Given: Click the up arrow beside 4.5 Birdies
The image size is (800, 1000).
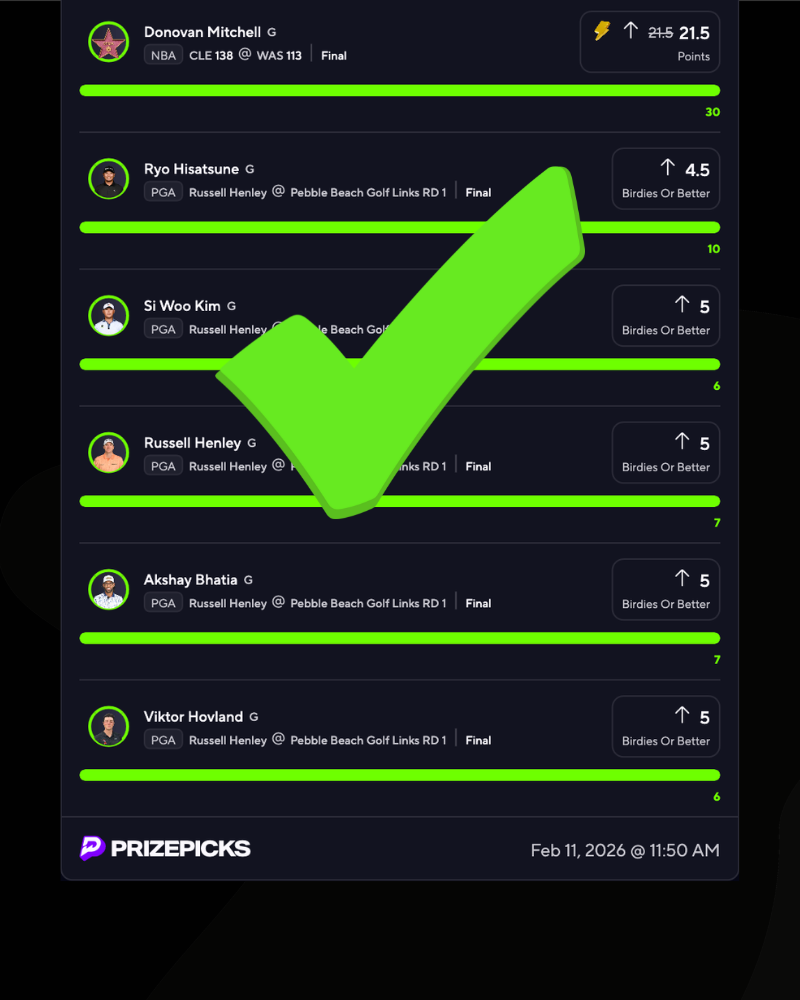Looking at the screenshot, I should [x=668, y=168].
